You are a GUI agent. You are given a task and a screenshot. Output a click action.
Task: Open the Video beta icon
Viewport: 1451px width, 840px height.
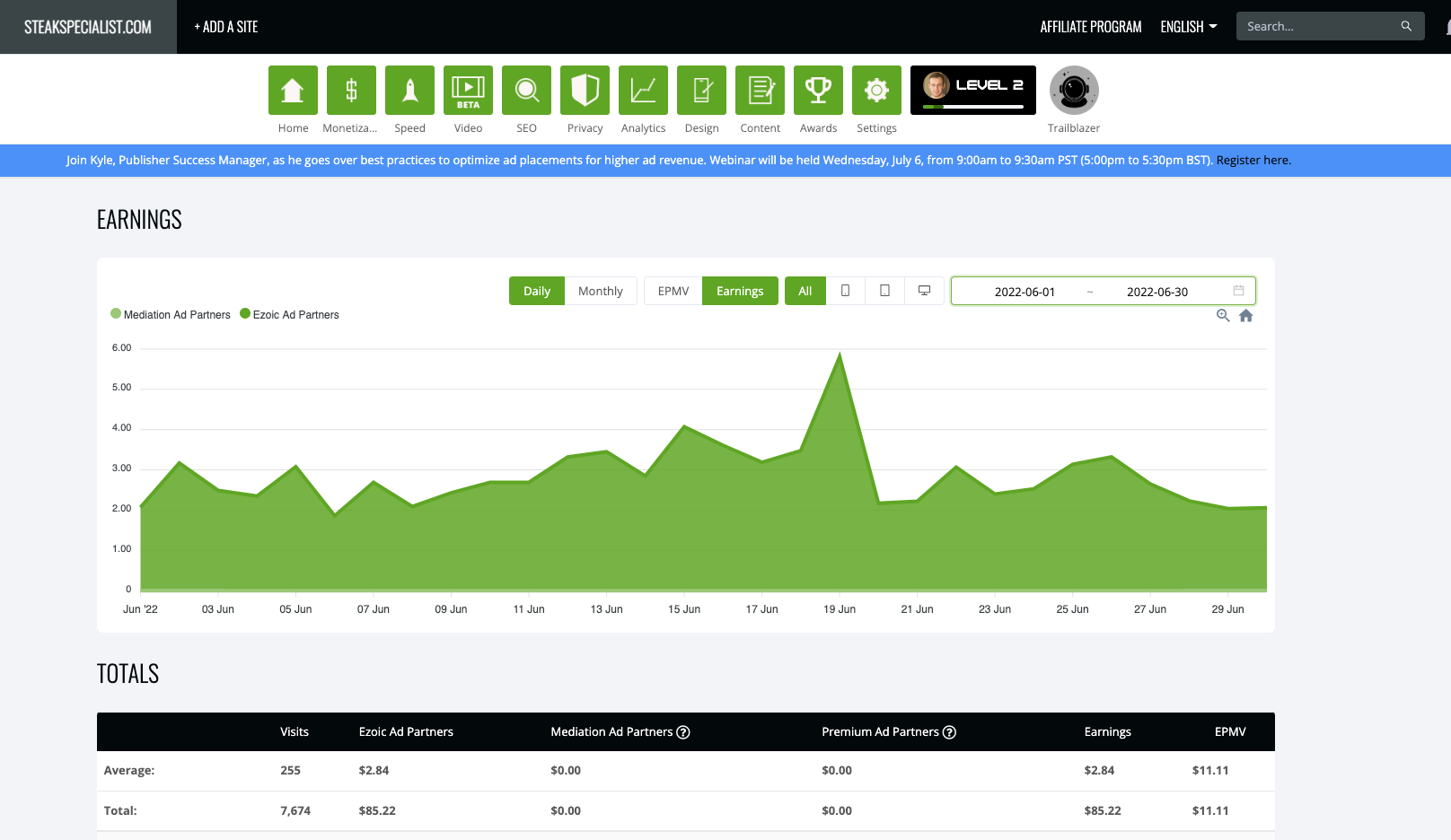[468, 90]
